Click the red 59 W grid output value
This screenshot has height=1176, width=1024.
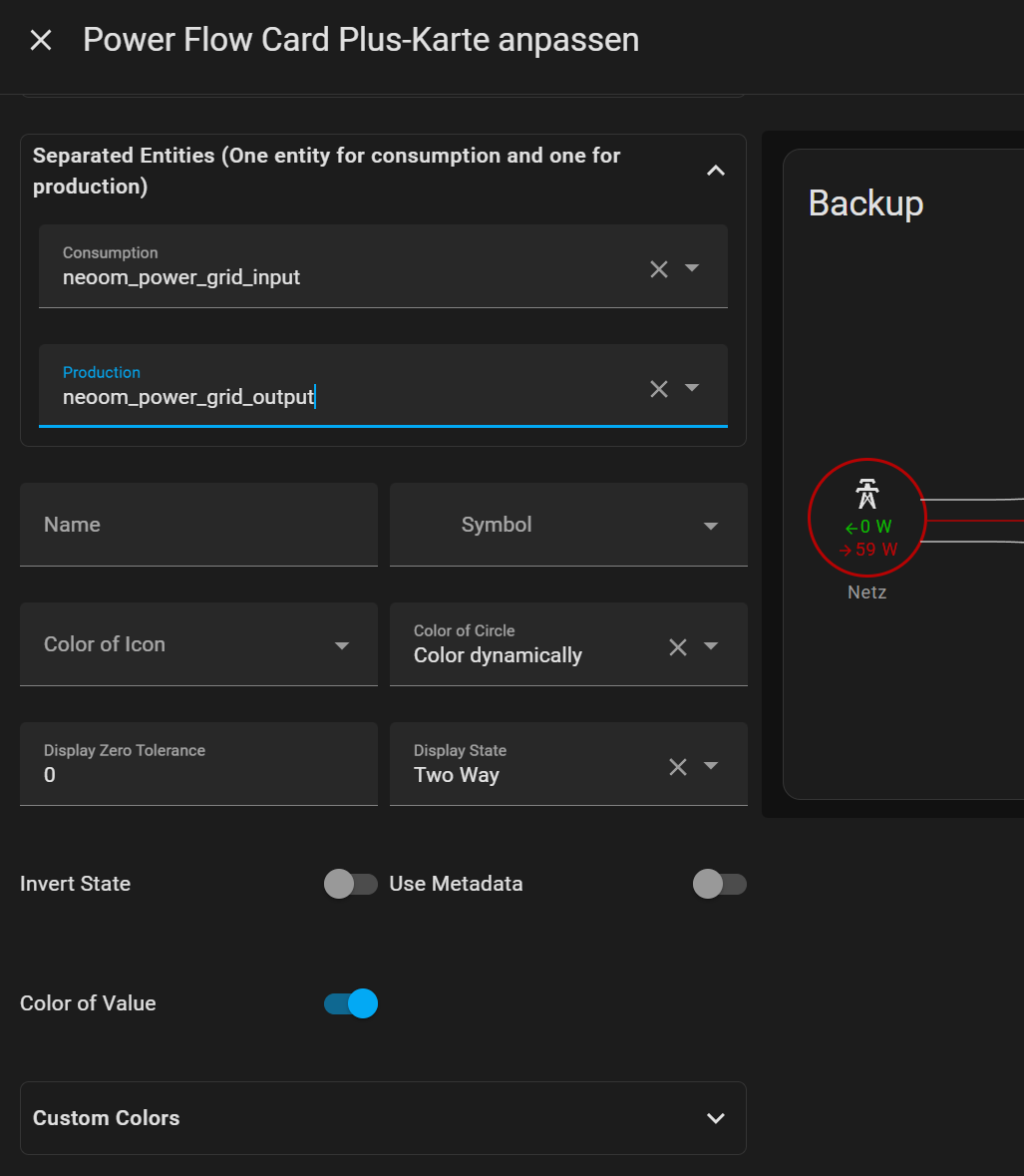(x=868, y=550)
